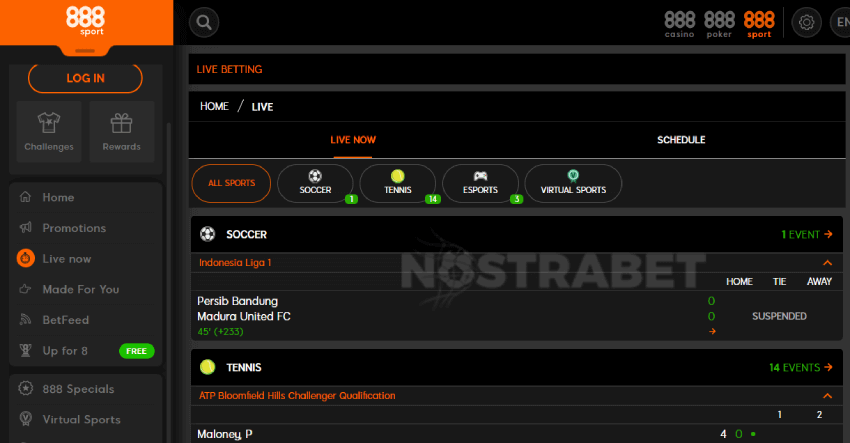The height and width of the screenshot is (443, 850).
Task: Click the 45' (+233) match time
Action: [220, 331]
